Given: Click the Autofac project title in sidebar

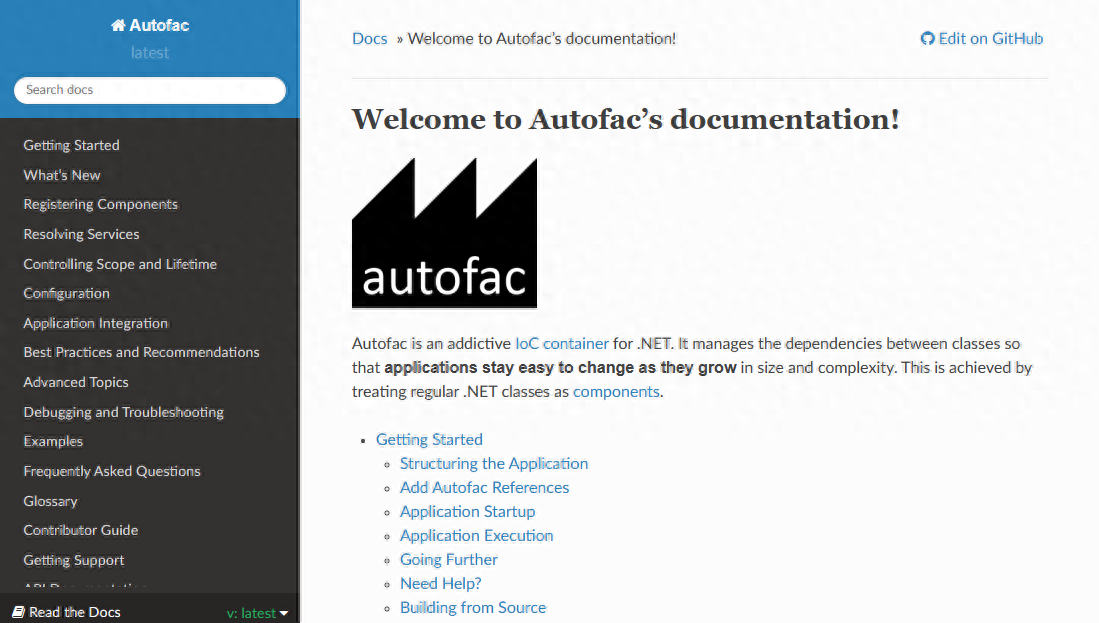Looking at the screenshot, I should 159,25.
